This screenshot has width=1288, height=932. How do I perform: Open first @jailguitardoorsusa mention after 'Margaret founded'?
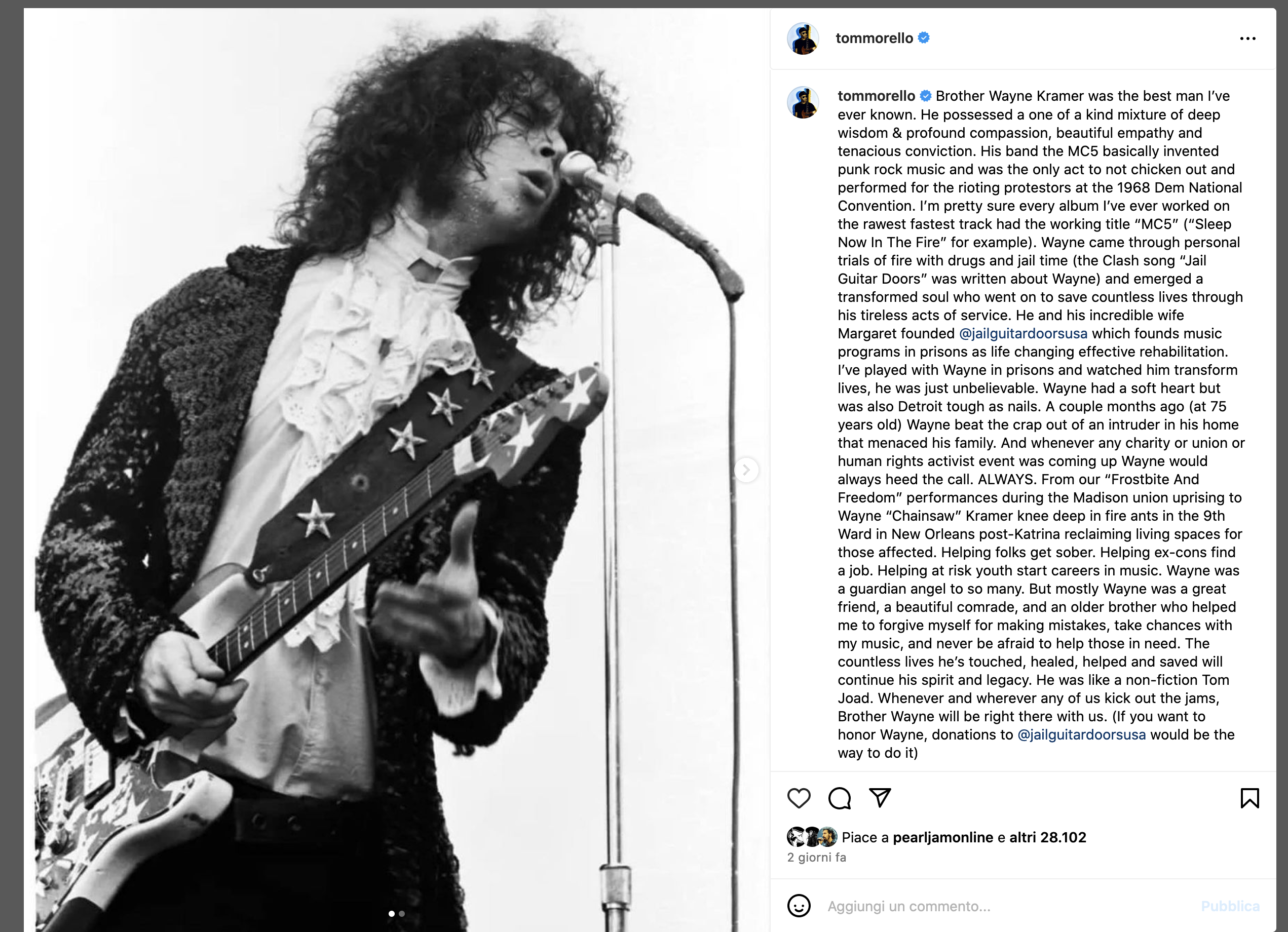tap(1023, 333)
